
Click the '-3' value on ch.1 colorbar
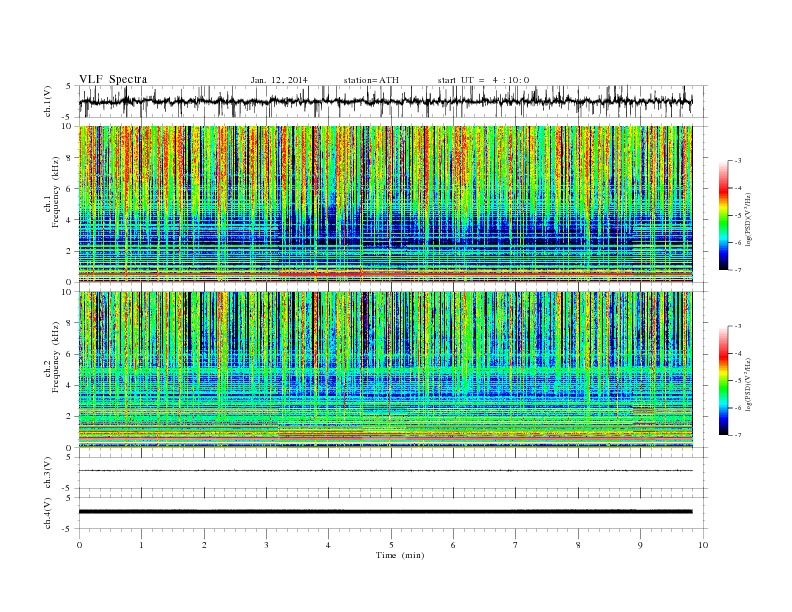point(738,161)
